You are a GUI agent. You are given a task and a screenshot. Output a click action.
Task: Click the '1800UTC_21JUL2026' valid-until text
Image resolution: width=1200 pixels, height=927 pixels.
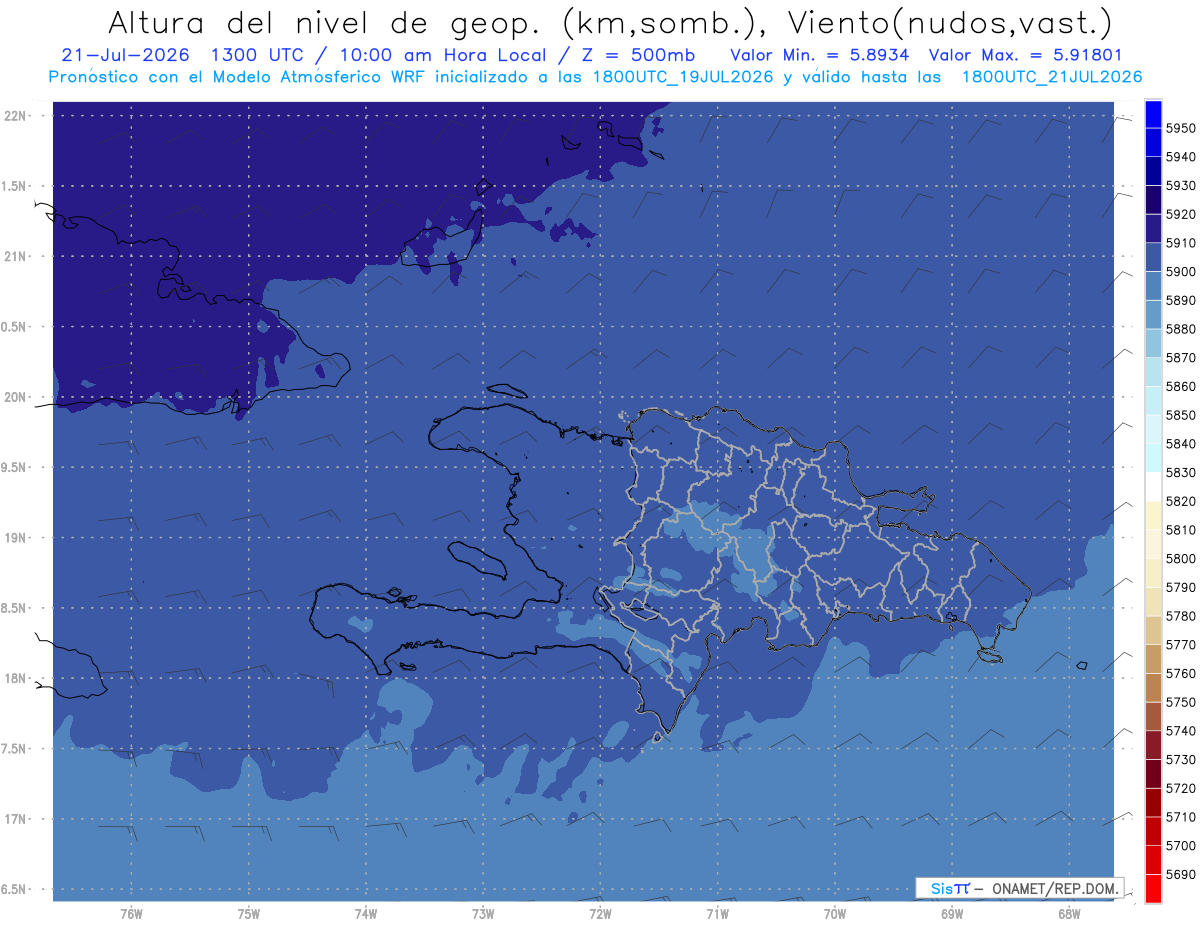[x=1052, y=76]
